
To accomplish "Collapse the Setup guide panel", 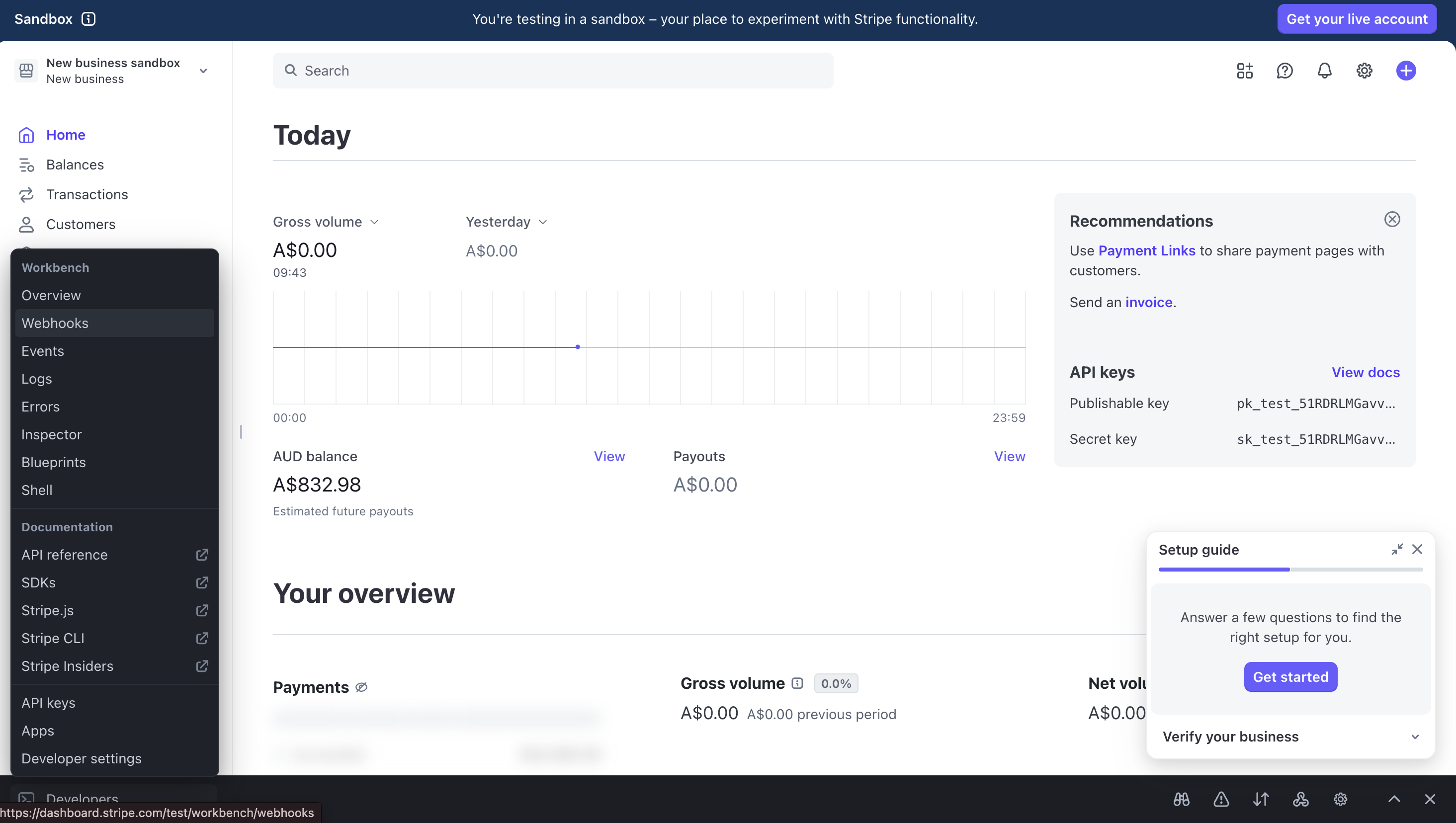I will pos(1397,550).
